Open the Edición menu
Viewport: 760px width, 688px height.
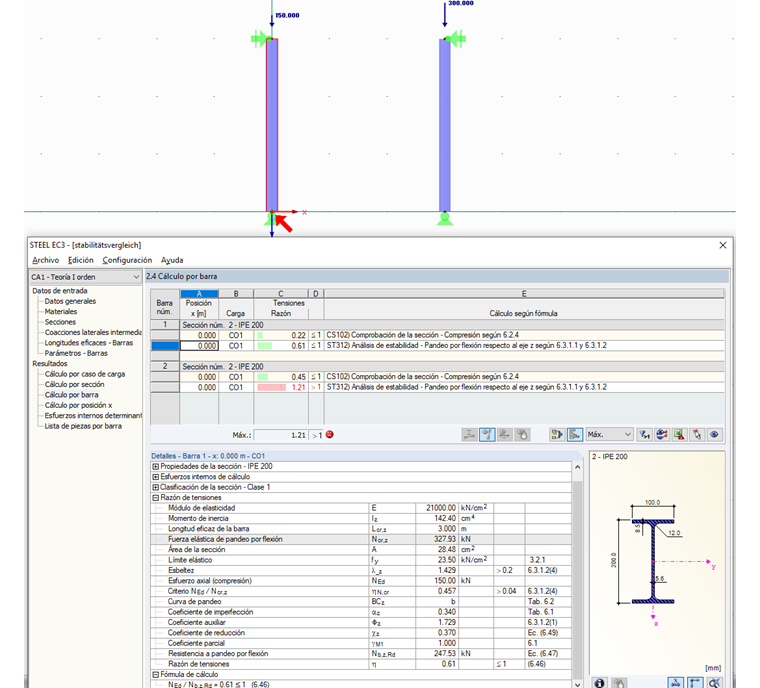pyautogui.click(x=80, y=260)
